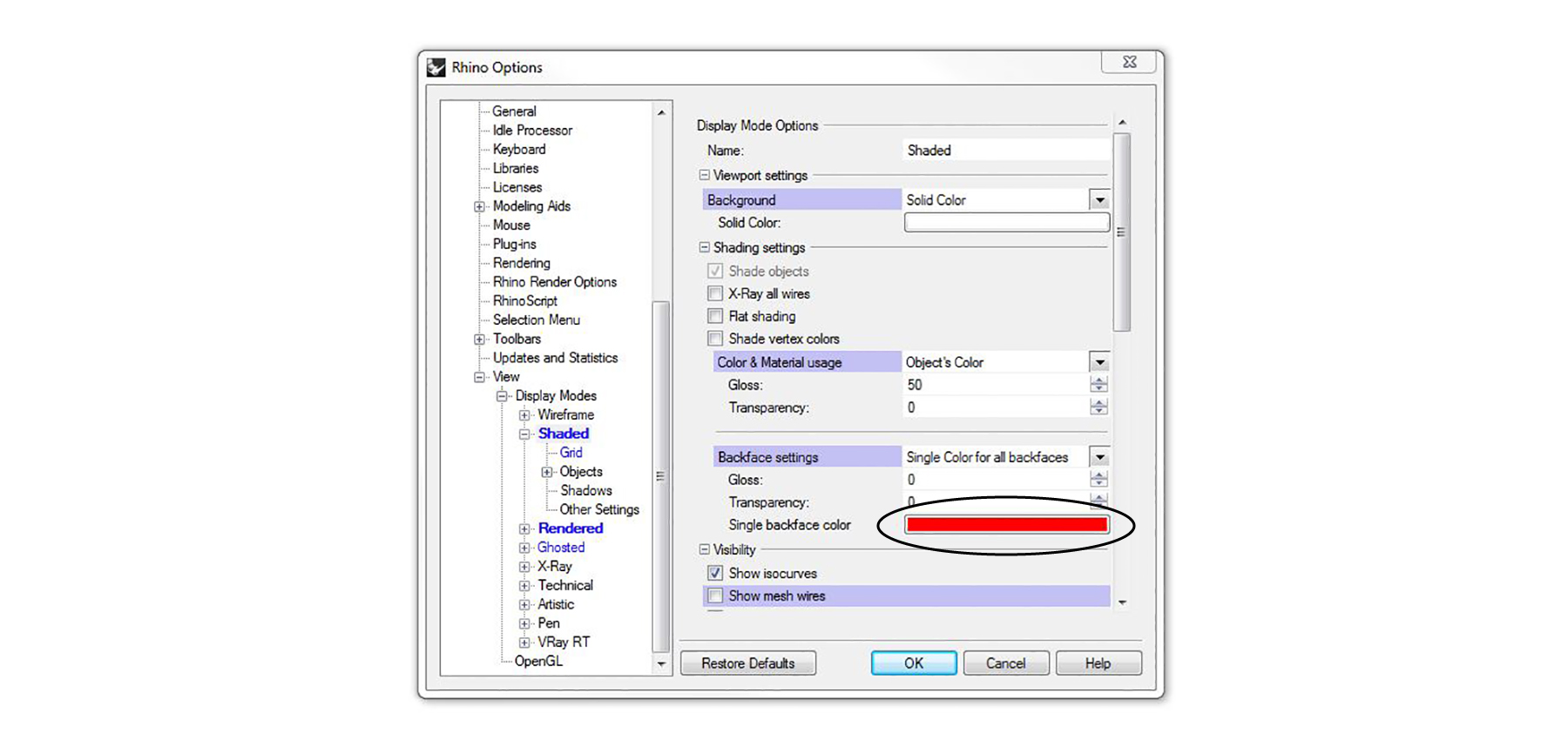Select Mouse options page
The height and width of the screenshot is (740, 1568).
click(511, 225)
